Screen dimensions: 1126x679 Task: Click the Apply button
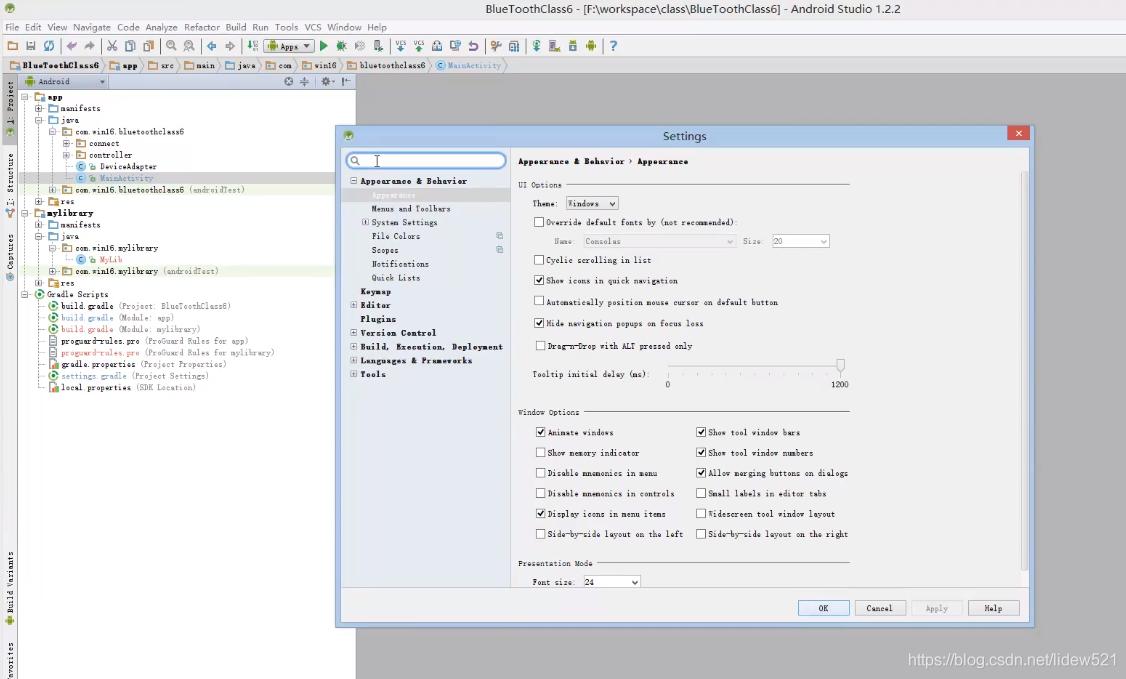coord(936,607)
